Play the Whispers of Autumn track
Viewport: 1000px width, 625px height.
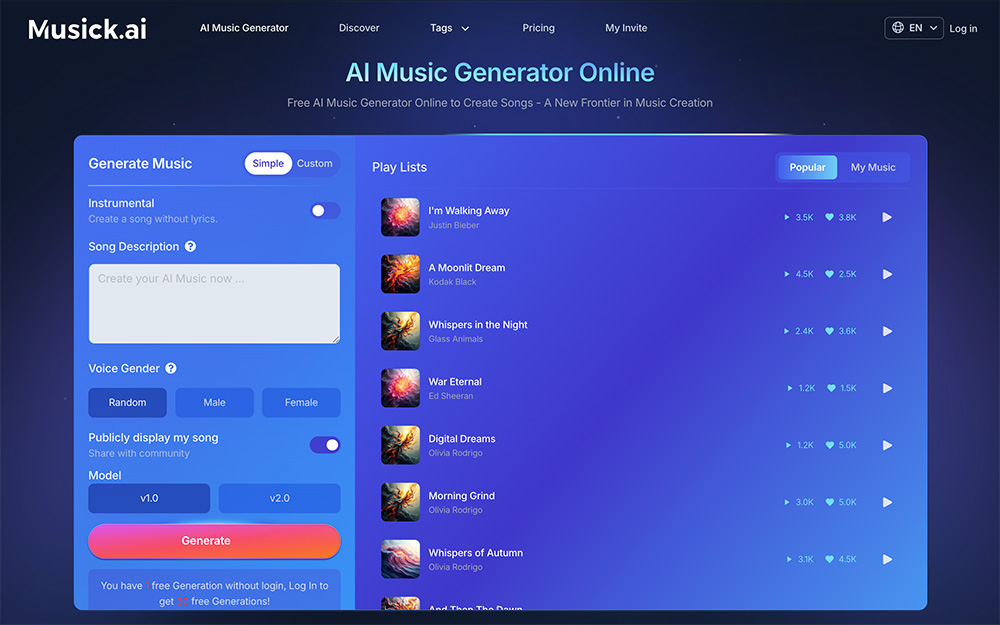point(887,559)
